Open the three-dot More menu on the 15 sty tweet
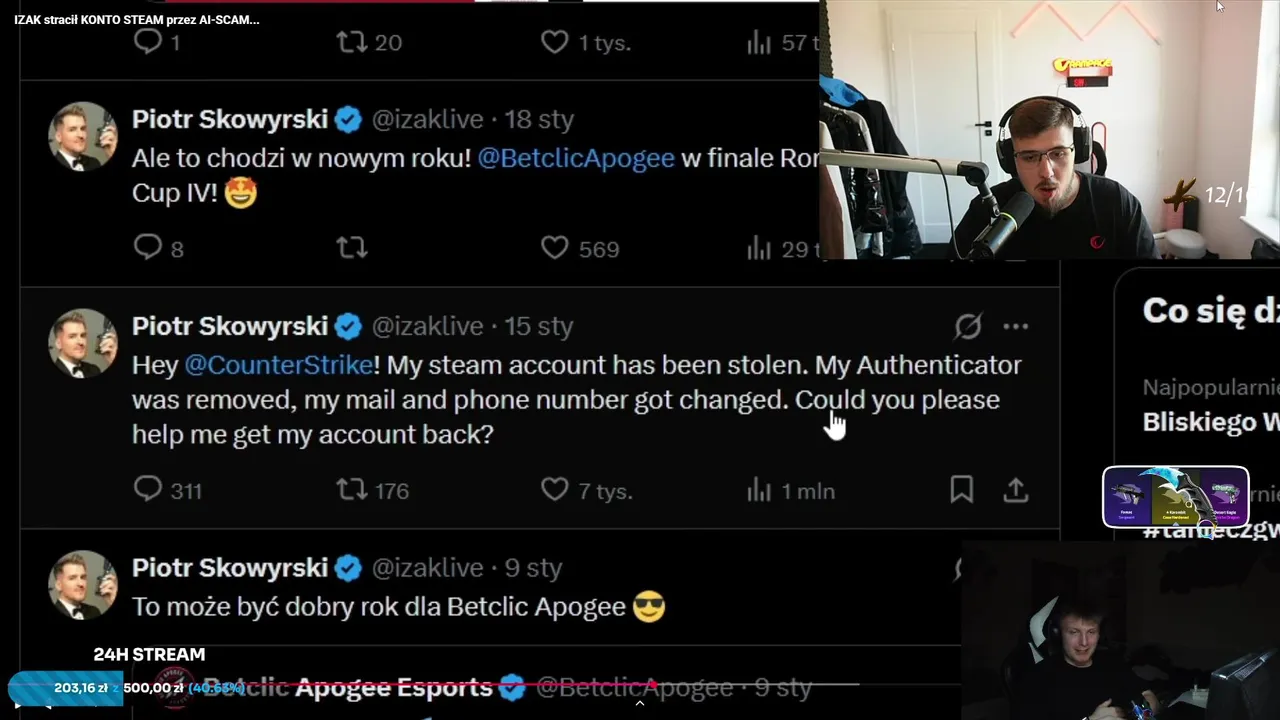Screen dimensions: 1280x720 pos(1015,326)
